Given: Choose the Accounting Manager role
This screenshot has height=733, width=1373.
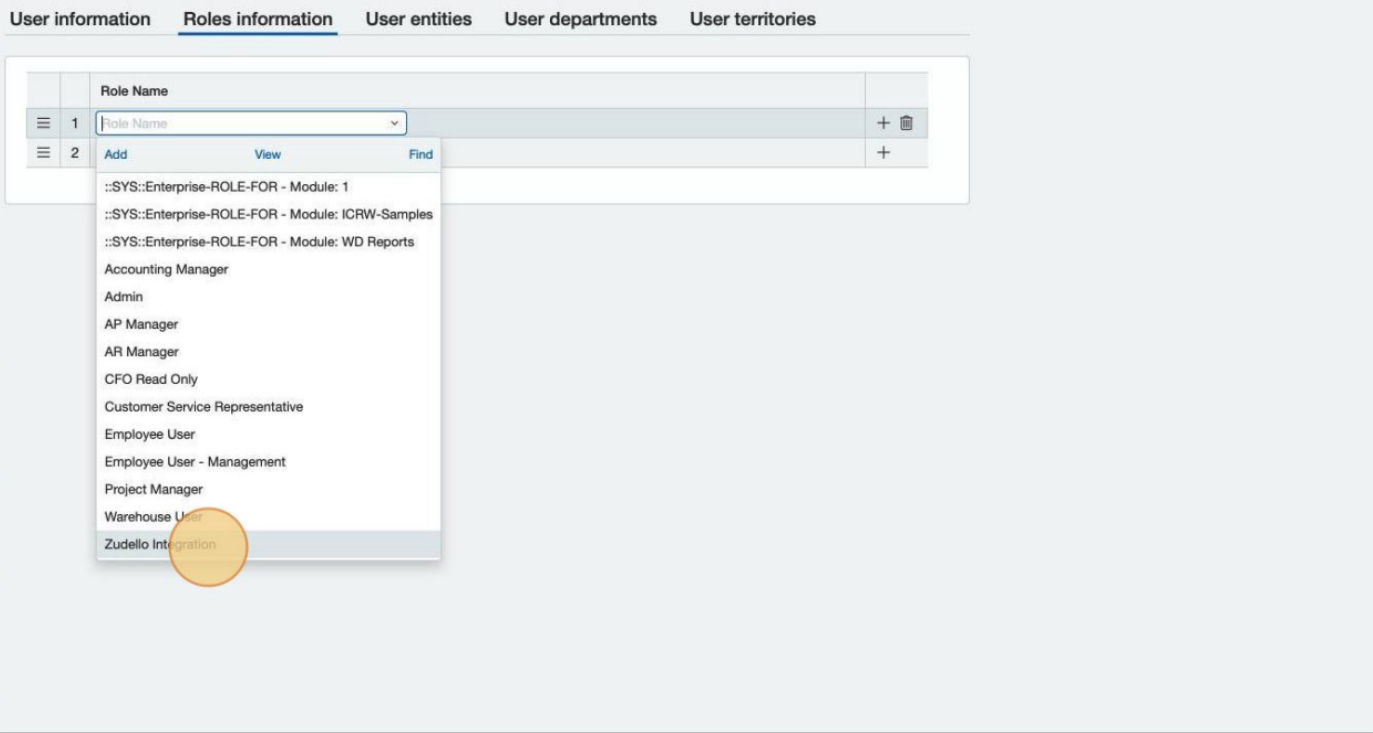Looking at the screenshot, I should [166, 269].
